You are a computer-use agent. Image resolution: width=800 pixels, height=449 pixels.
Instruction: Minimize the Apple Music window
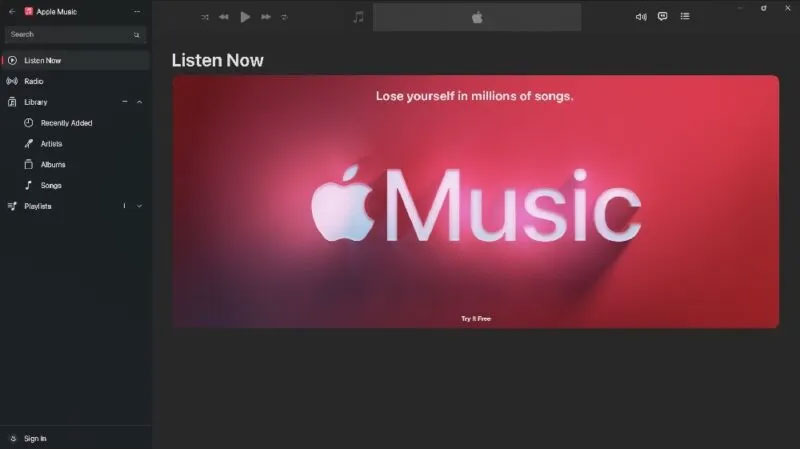(740, 8)
